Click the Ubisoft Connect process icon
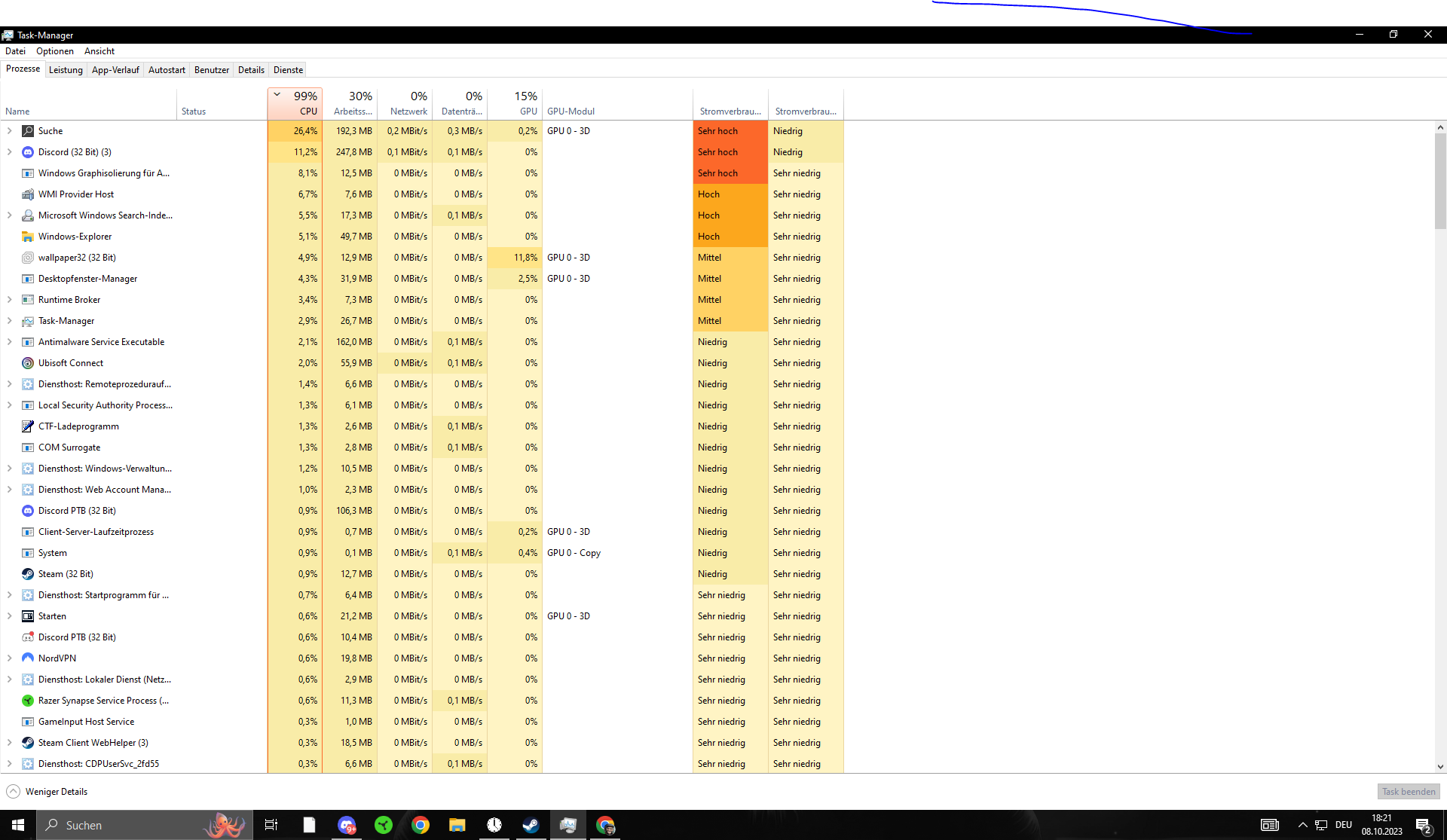This screenshot has width=1447, height=840. click(28, 363)
